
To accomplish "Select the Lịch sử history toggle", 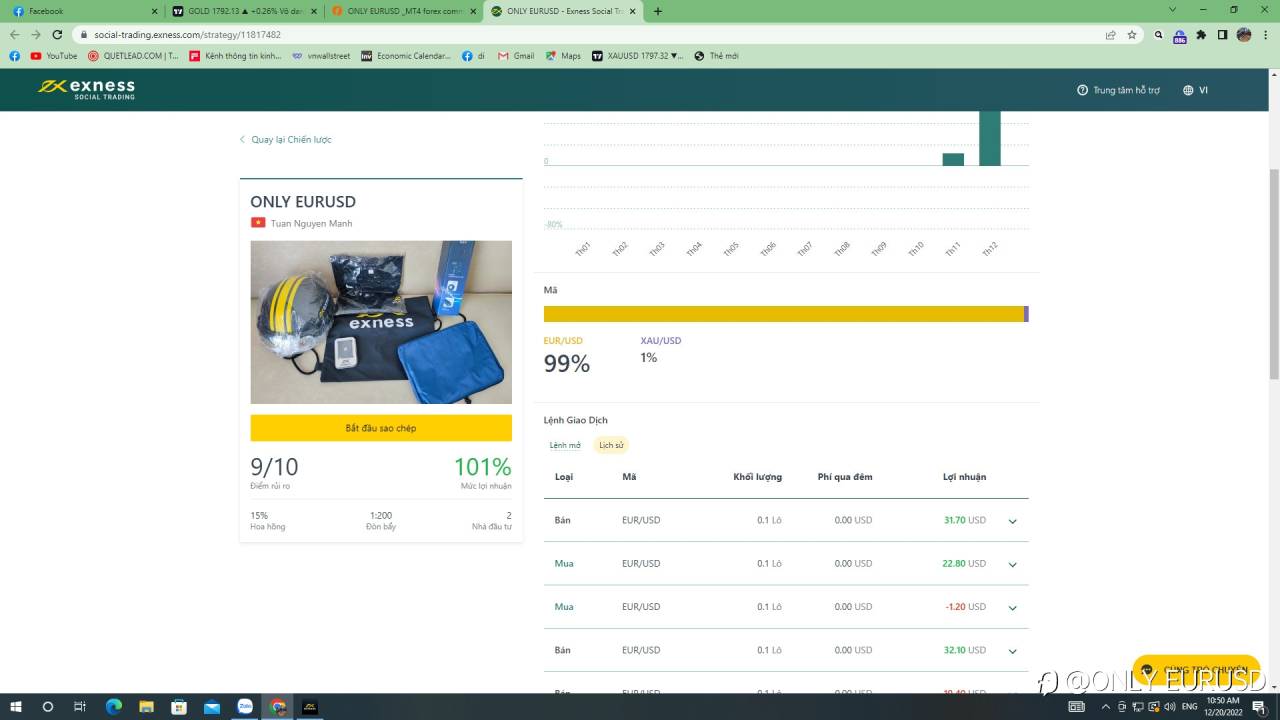I will point(611,445).
